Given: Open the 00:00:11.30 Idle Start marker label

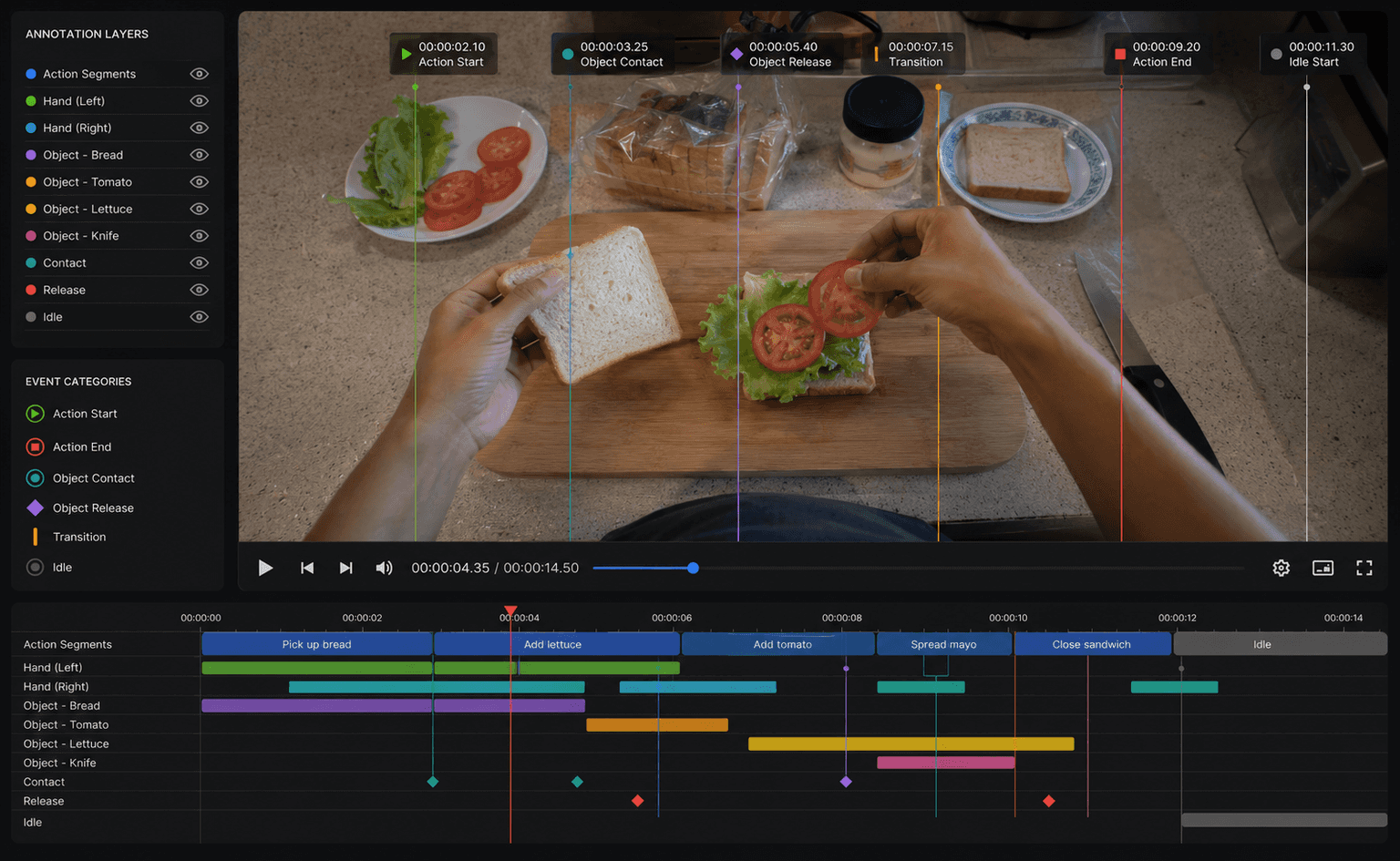Looking at the screenshot, I should coord(1312,54).
